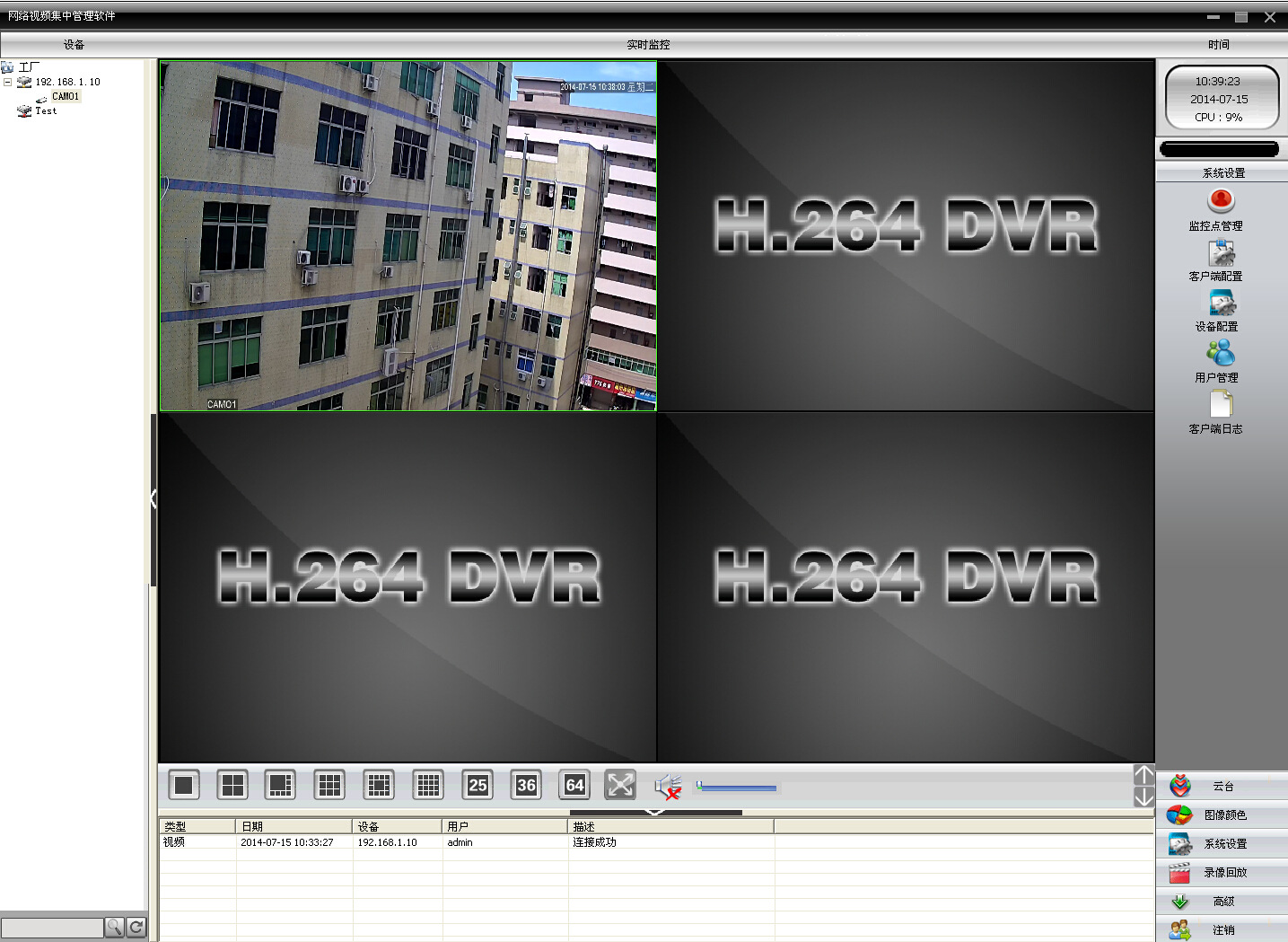This screenshot has height=942, width=1288.
Task: Sort log by 描述 column header
Action: pos(671,826)
